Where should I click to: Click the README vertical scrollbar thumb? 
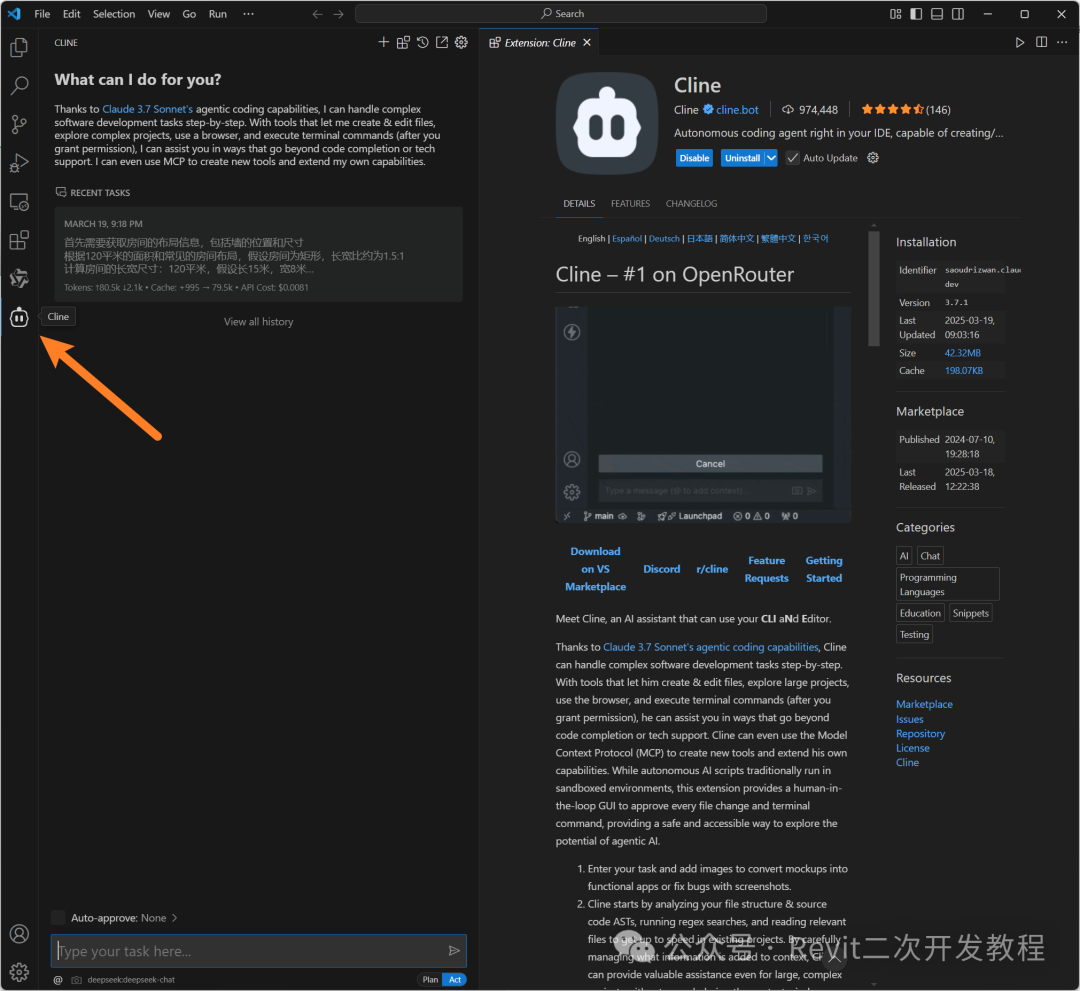pos(873,288)
